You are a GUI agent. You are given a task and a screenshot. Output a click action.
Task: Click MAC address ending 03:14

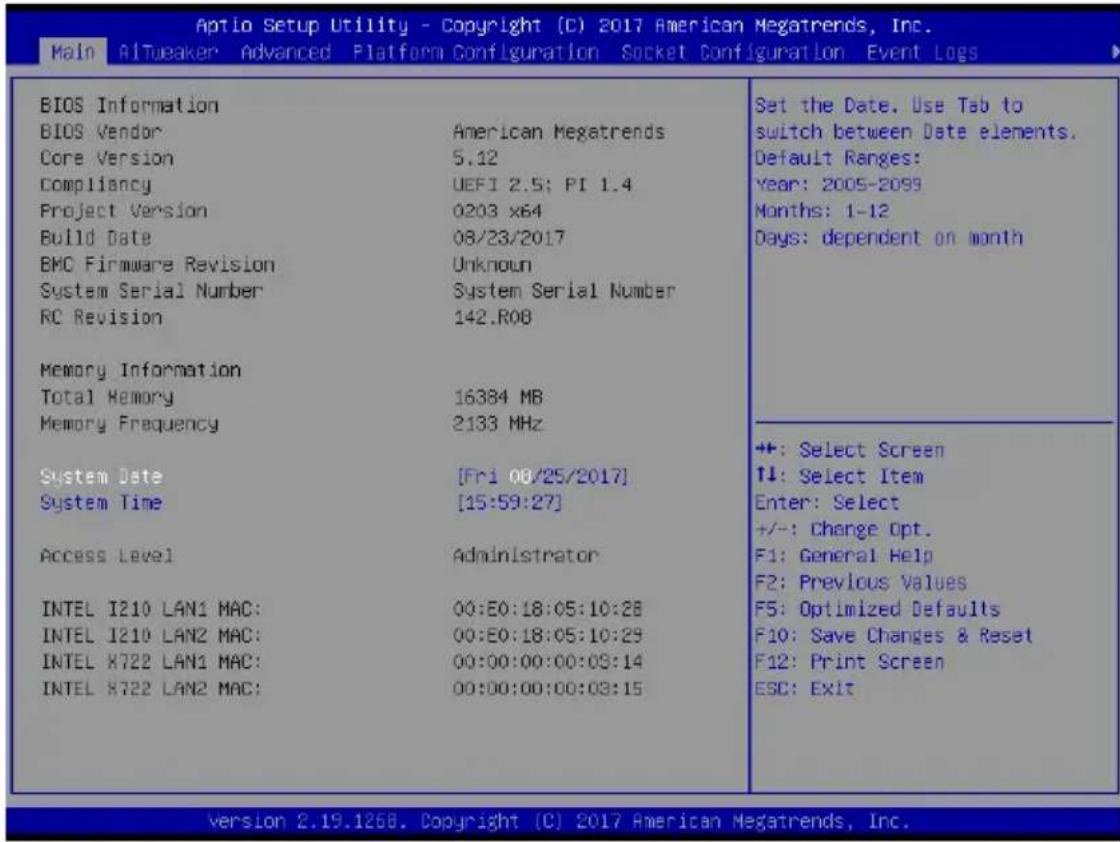pyautogui.click(x=548, y=662)
